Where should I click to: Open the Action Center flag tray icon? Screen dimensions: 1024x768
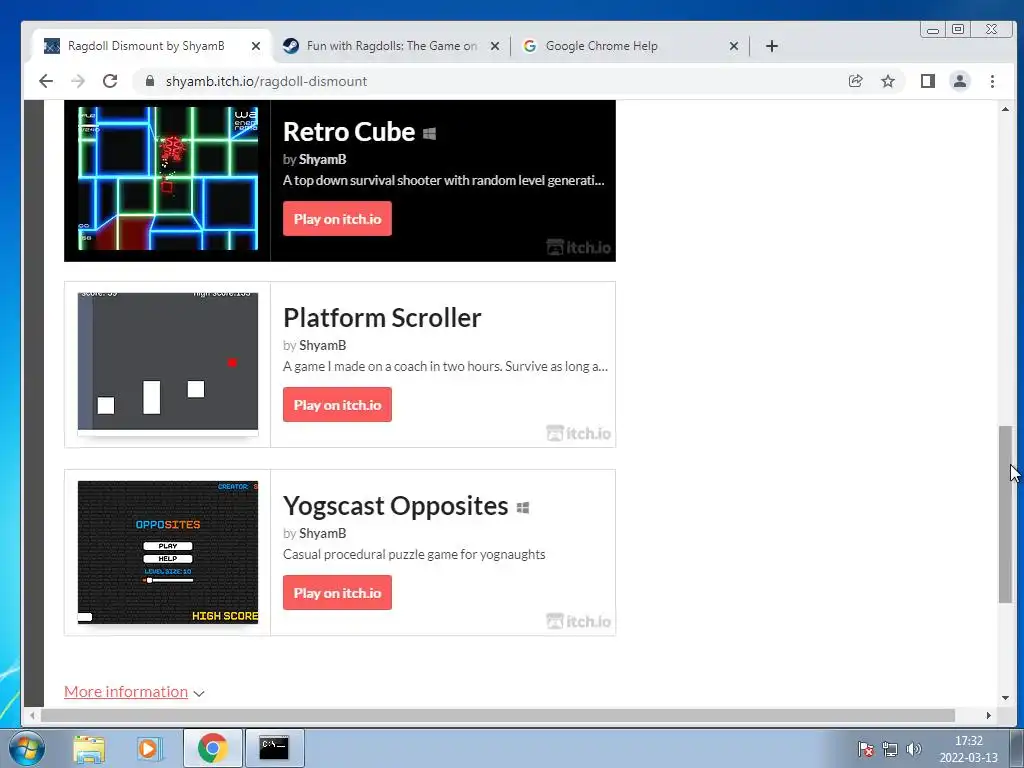(x=866, y=749)
